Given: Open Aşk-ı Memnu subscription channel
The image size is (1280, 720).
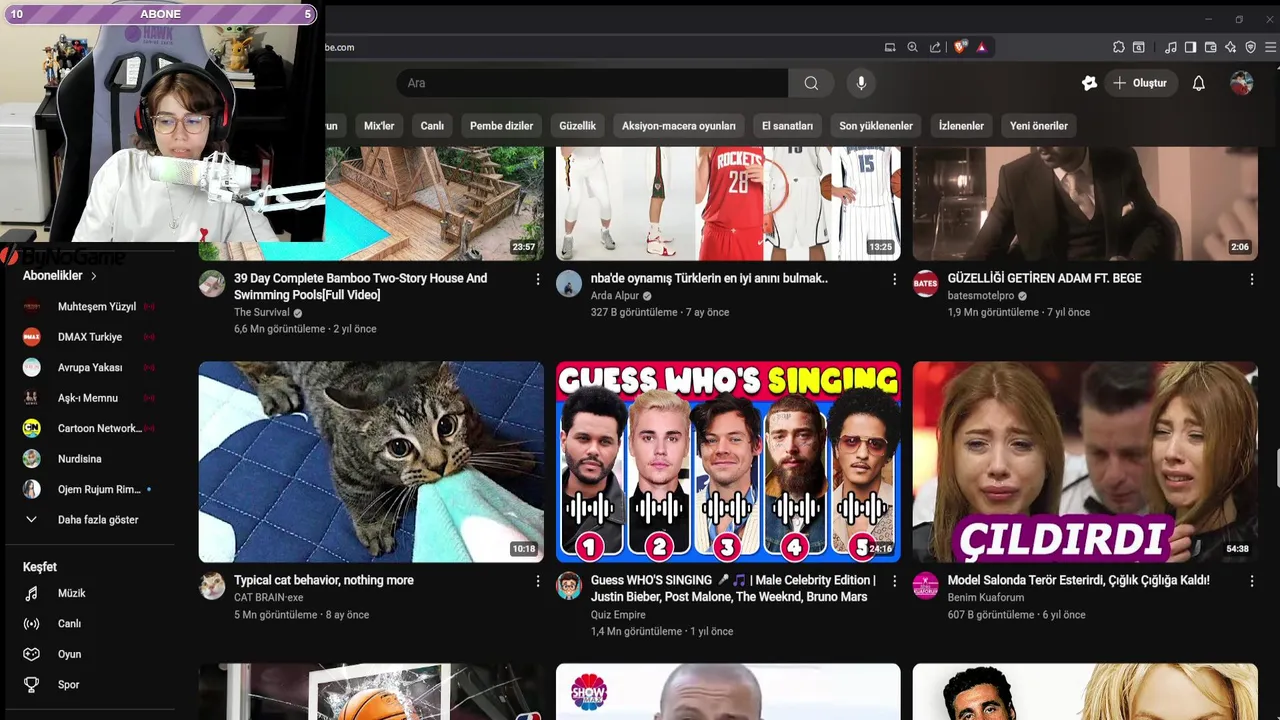Looking at the screenshot, I should [90, 398].
